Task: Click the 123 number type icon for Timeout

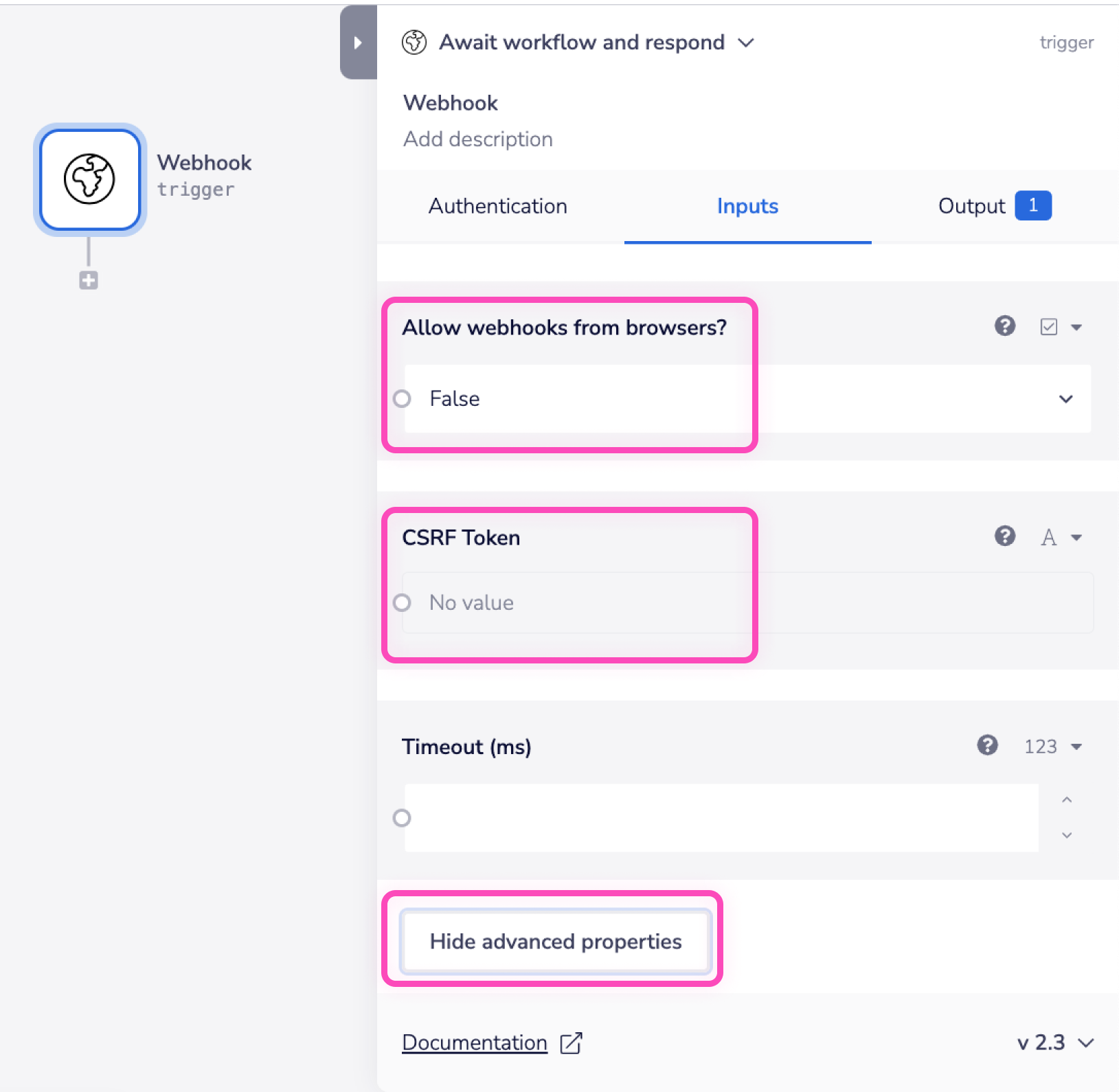Action: tap(1039, 747)
